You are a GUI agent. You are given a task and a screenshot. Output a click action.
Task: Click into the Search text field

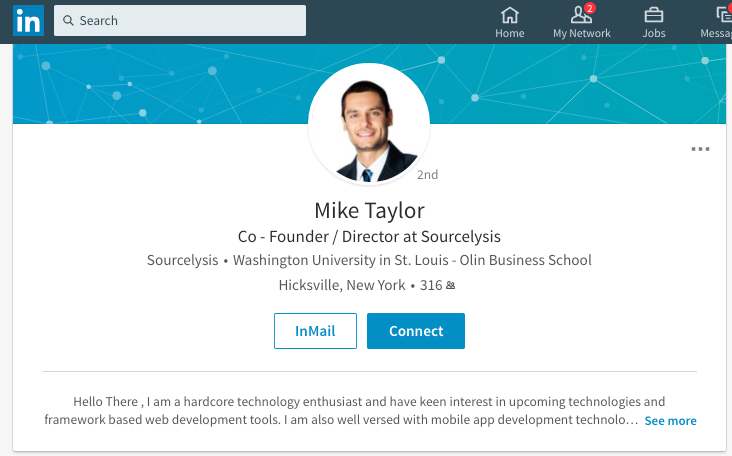(180, 21)
